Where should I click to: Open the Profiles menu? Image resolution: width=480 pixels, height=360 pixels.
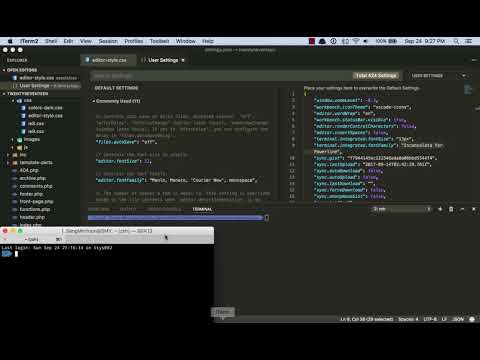[x=134, y=41]
